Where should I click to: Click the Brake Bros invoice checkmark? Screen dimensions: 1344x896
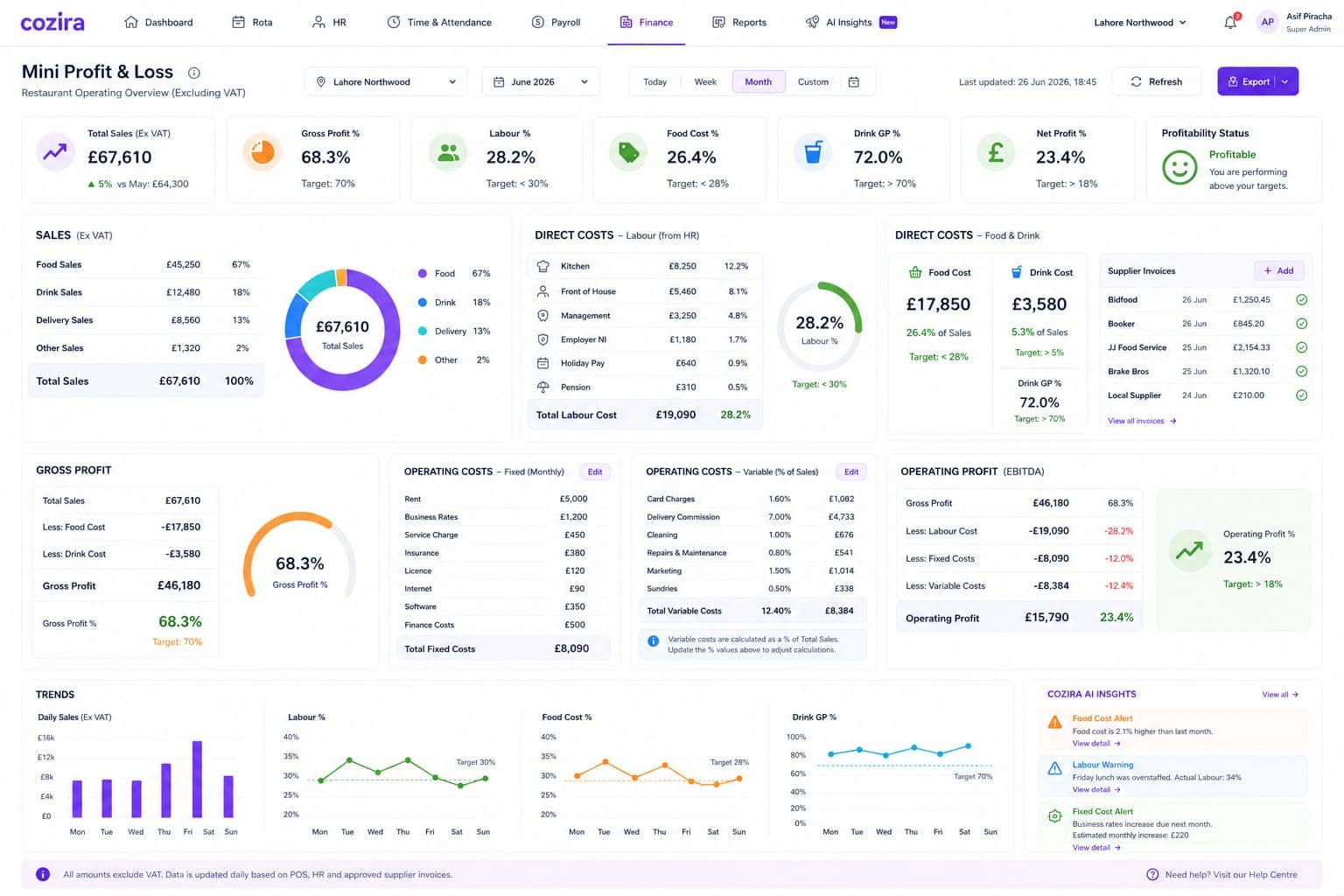(x=1301, y=371)
